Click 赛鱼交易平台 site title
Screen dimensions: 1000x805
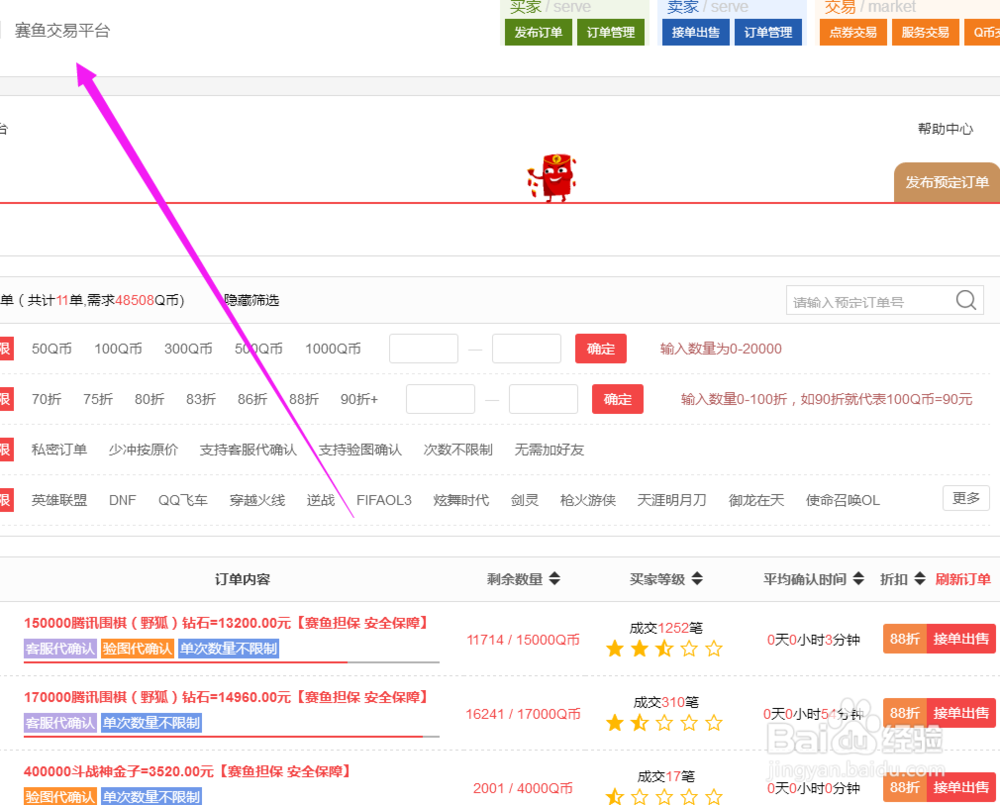(x=62, y=31)
